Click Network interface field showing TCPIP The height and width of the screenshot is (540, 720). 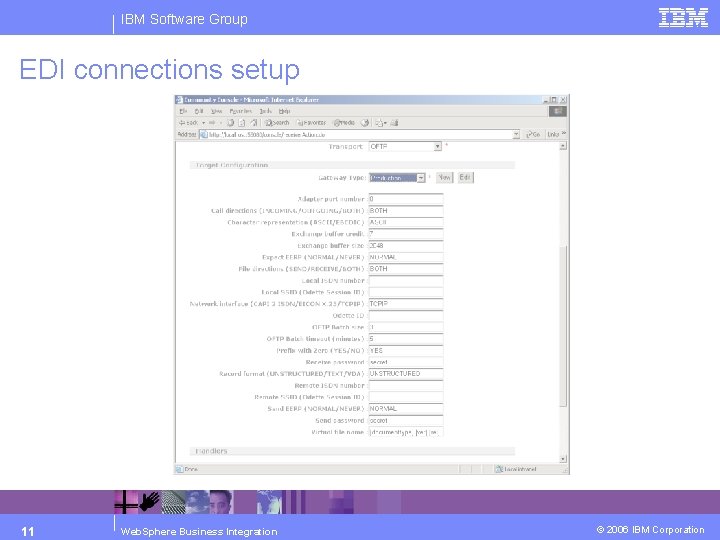coord(406,304)
